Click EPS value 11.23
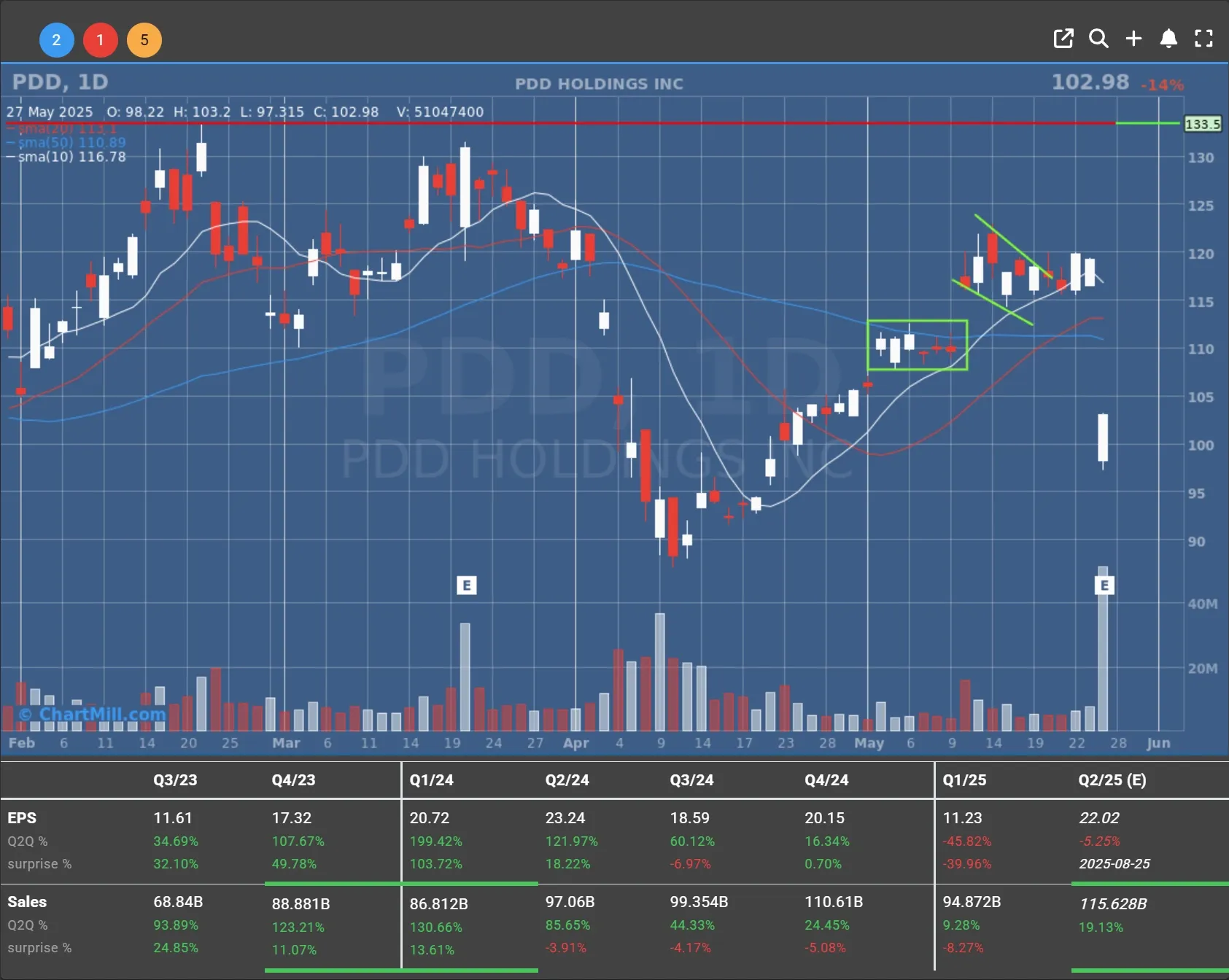Image resolution: width=1229 pixels, height=980 pixels. pyautogui.click(x=963, y=818)
